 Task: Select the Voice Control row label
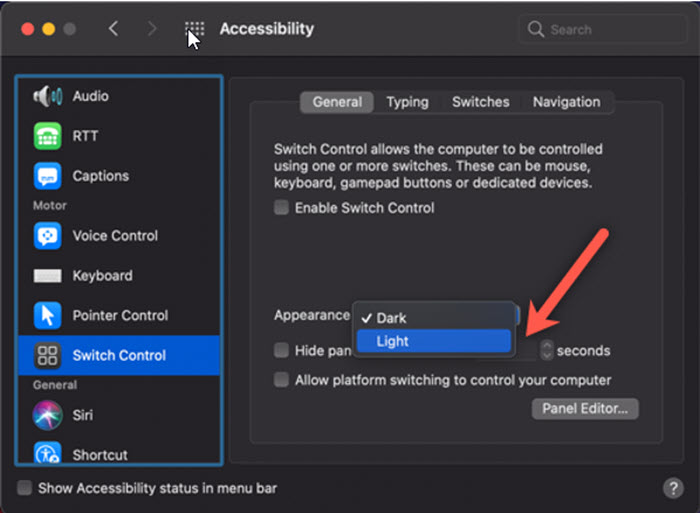click(115, 235)
